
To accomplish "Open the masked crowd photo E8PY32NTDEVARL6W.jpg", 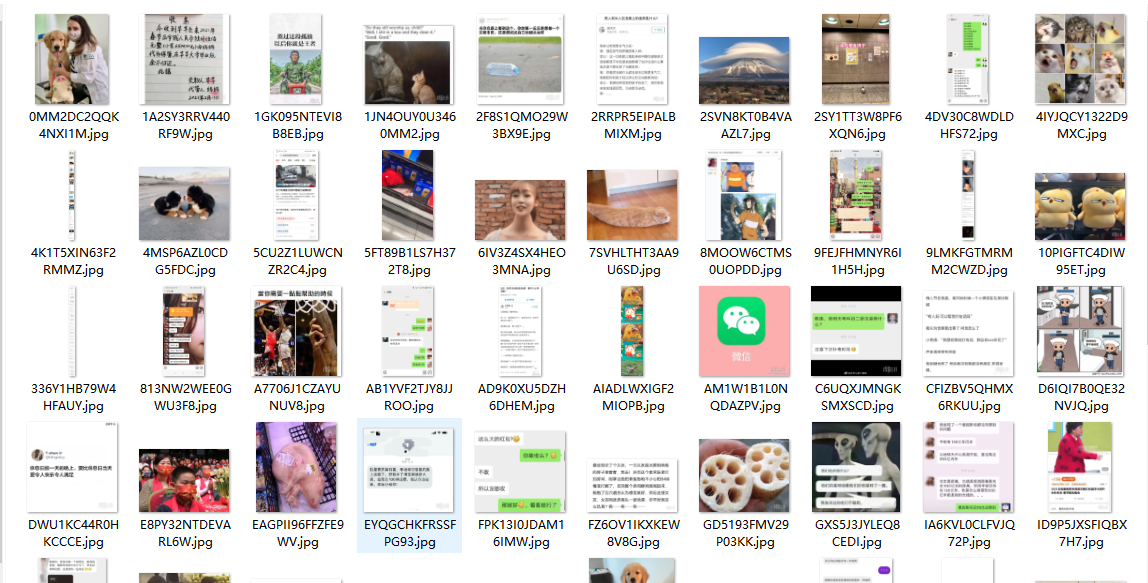I will 184,480.
